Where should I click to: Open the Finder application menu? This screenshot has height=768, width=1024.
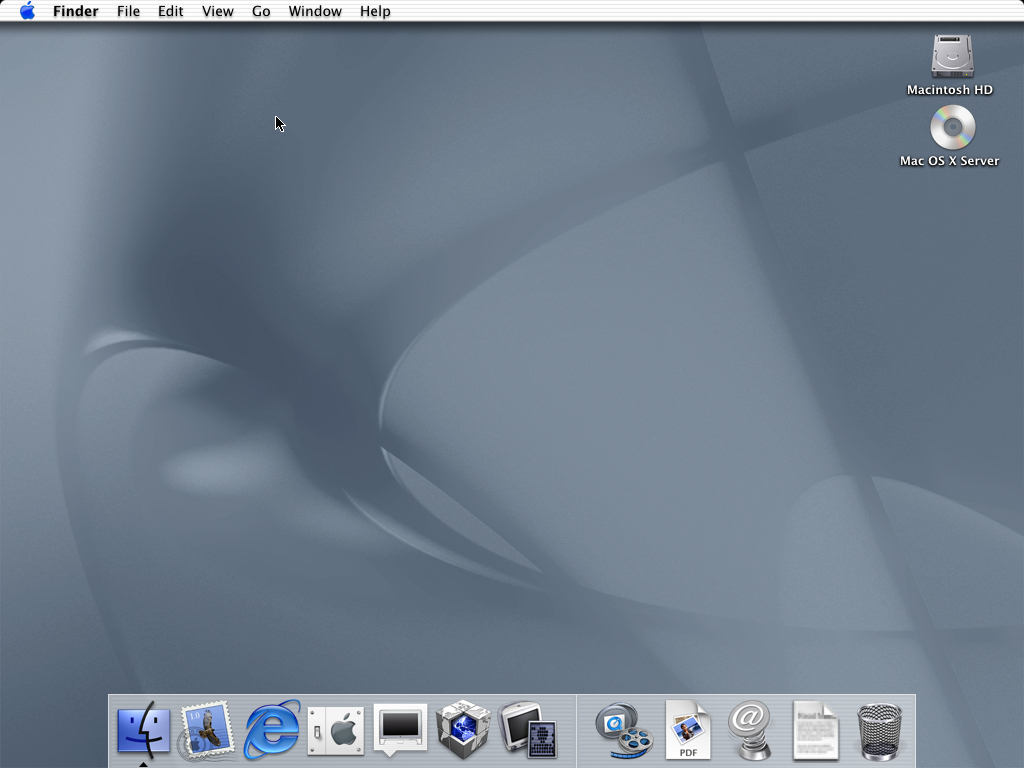[x=76, y=11]
